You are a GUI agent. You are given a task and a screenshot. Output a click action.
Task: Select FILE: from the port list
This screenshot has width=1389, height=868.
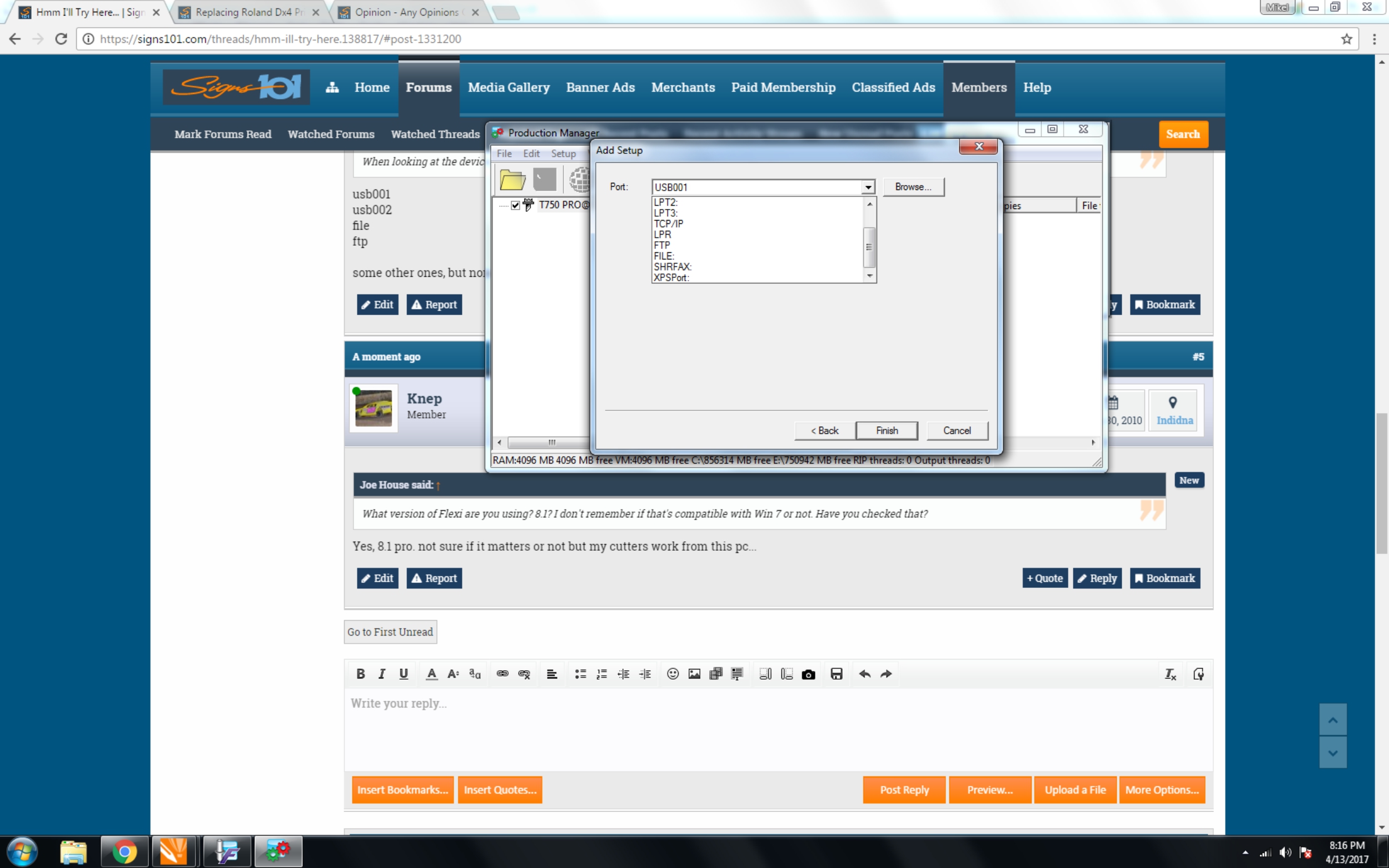point(664,256)
